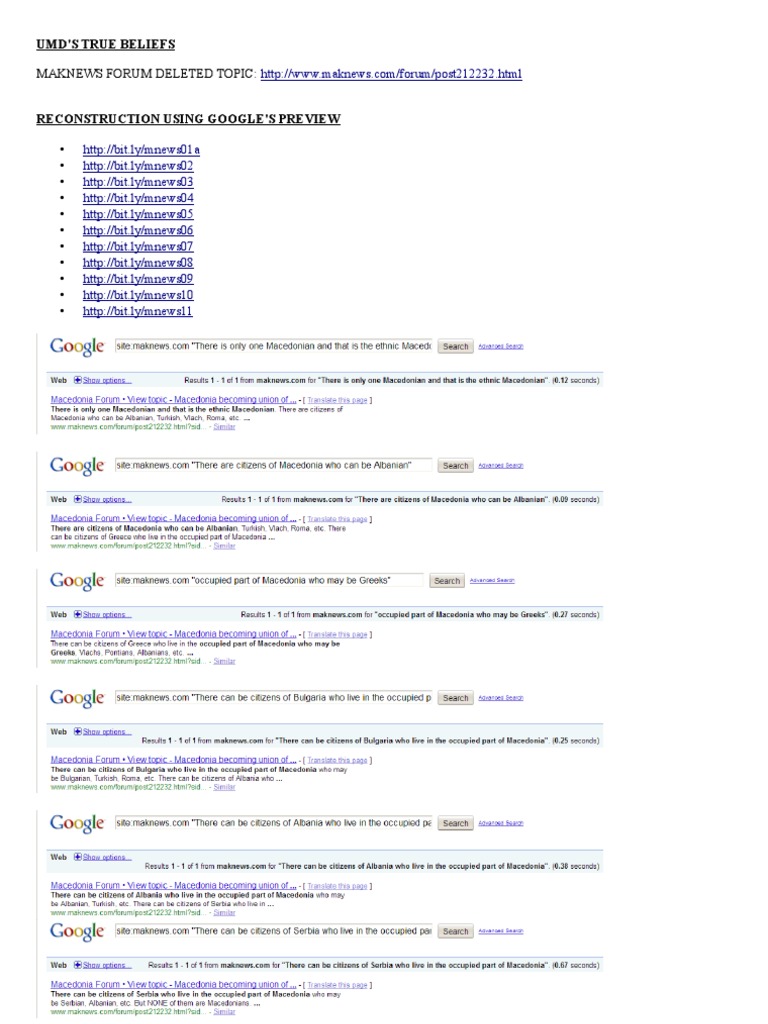Open the bit.ly/mnews04 link
This screenshot has width=768, height=1024.
(138, 198)
